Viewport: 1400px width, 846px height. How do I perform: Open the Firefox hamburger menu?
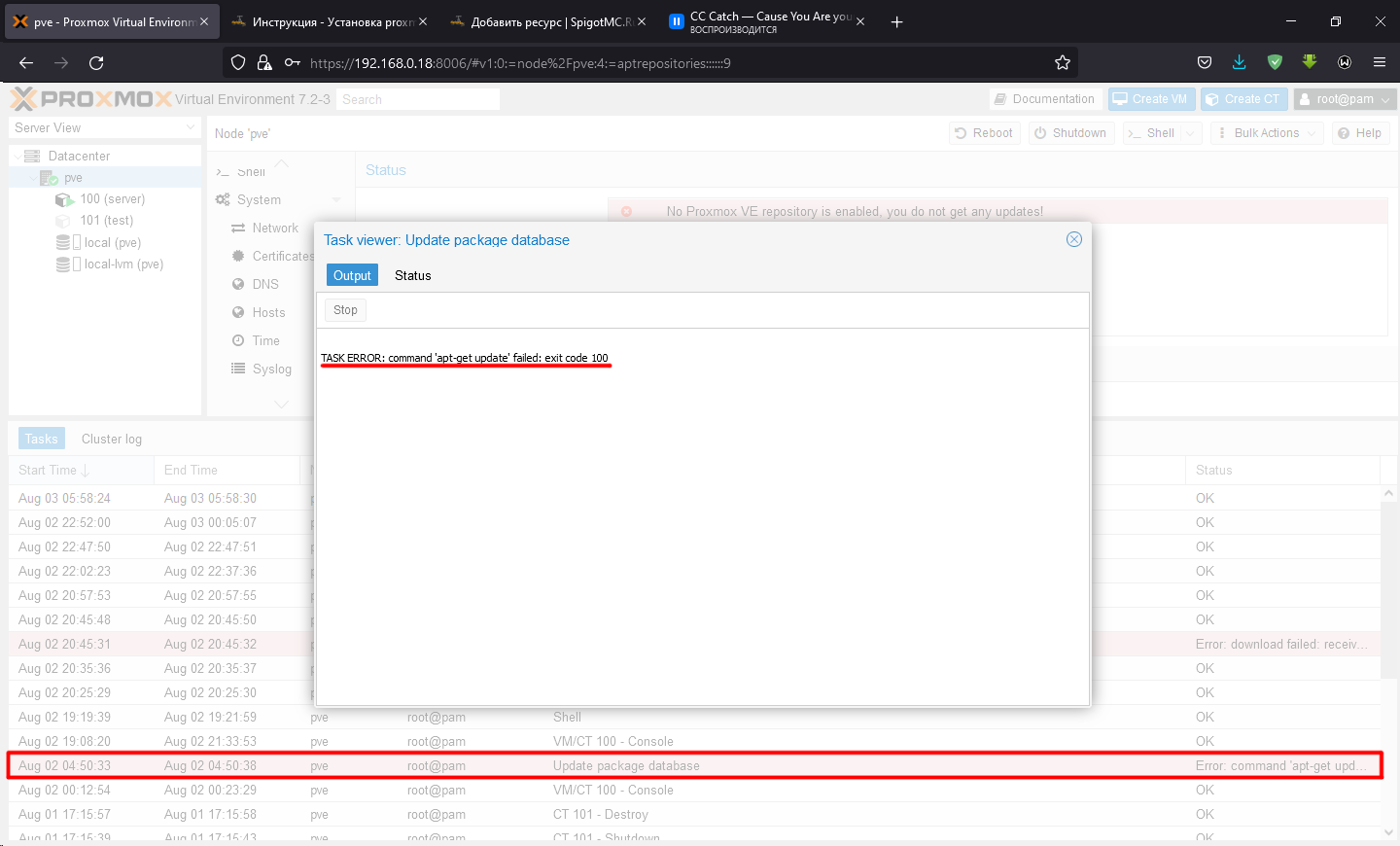(x=1380, y=62)
